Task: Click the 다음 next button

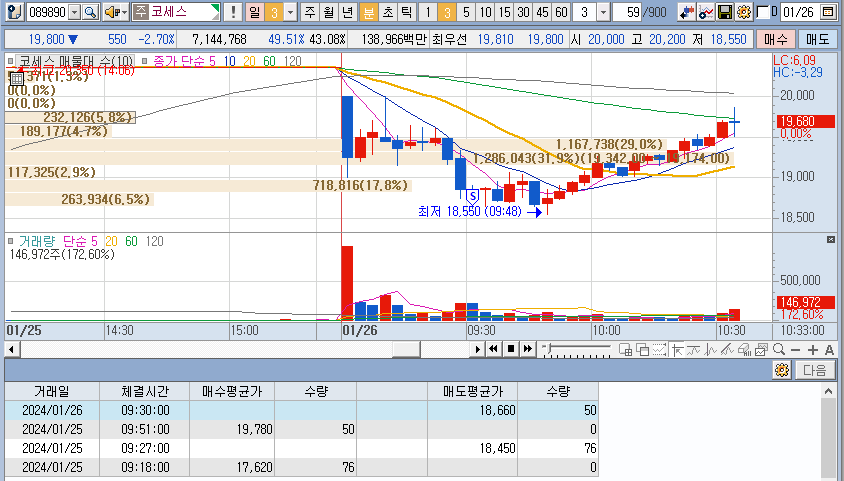Action: pos(814,370)
